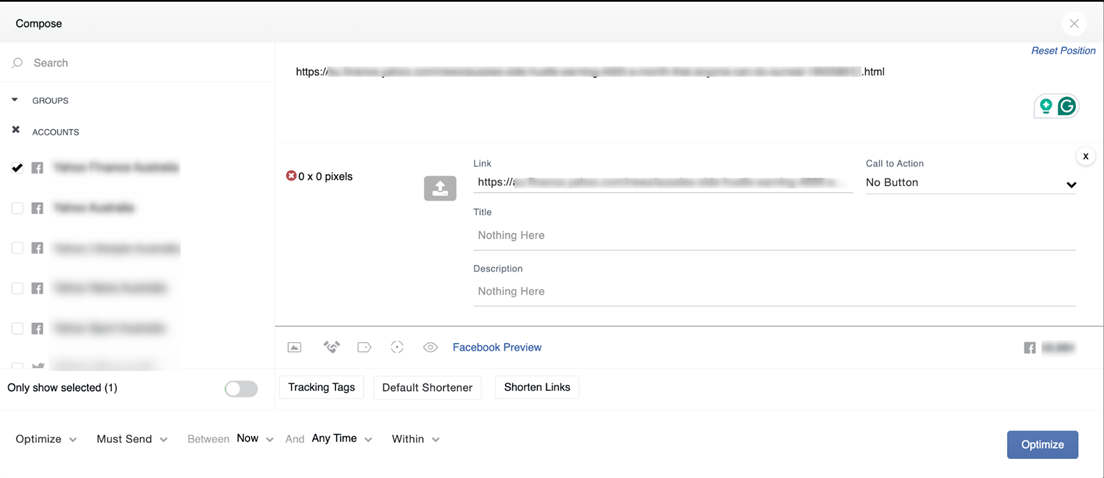Open the Facebook Preview link
Screen dimensions: 1104x478
pos(497,347)
